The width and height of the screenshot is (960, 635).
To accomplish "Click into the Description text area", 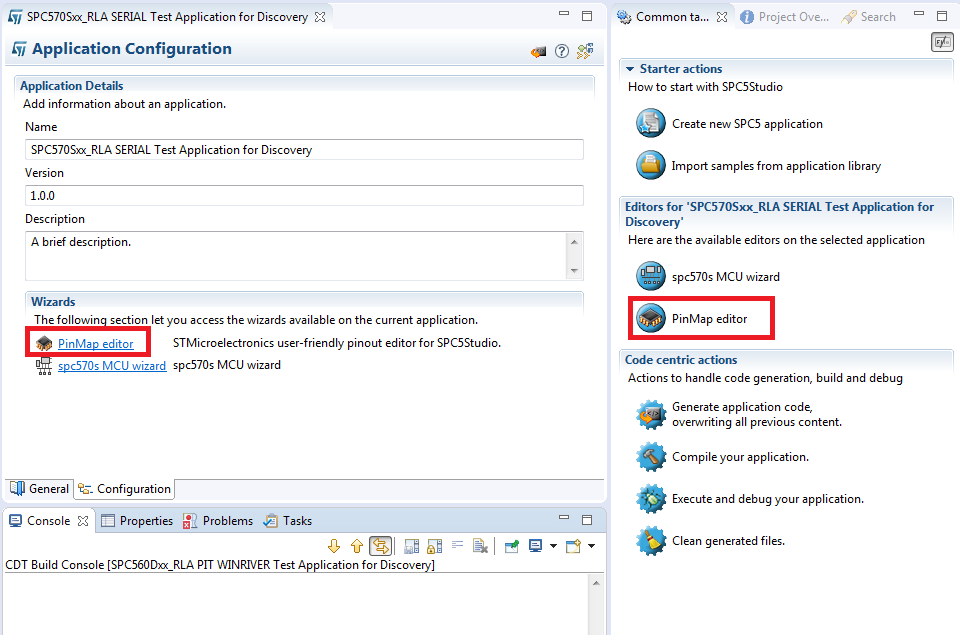I will click(296, 256).
